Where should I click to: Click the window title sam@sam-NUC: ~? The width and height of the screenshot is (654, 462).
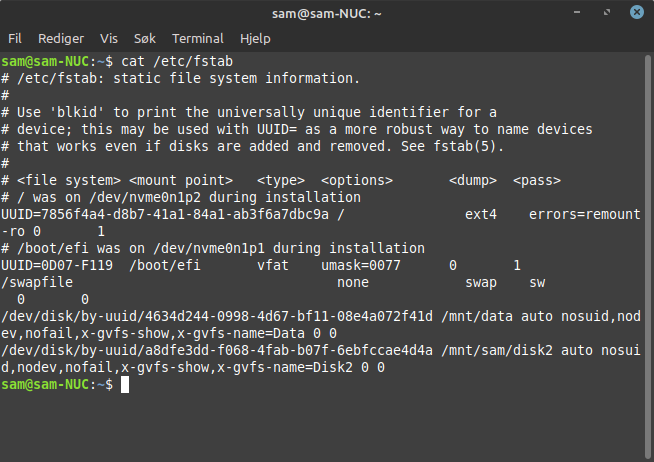[327, 14]
